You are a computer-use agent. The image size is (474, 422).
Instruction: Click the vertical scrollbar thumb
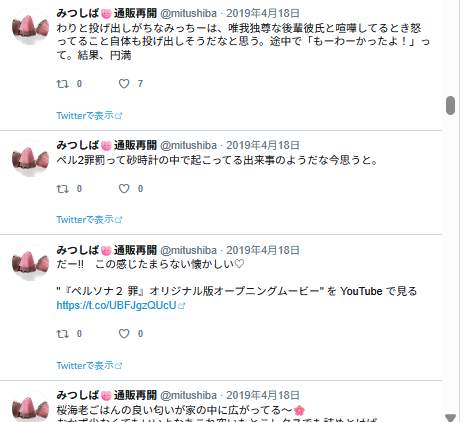(450, 105)
